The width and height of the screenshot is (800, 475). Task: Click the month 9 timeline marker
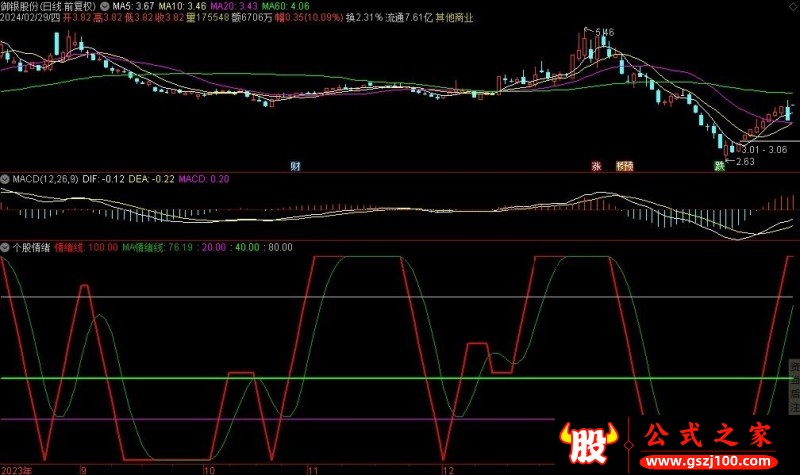point(84,470)
